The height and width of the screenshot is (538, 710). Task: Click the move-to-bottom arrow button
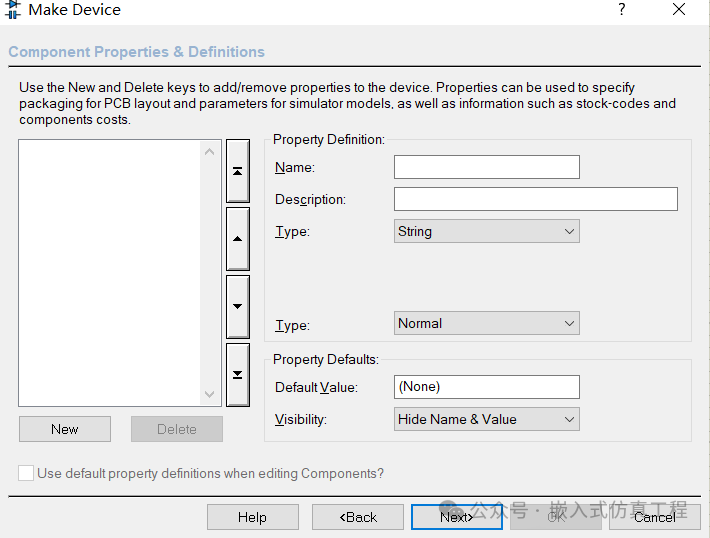pos(237,374)
